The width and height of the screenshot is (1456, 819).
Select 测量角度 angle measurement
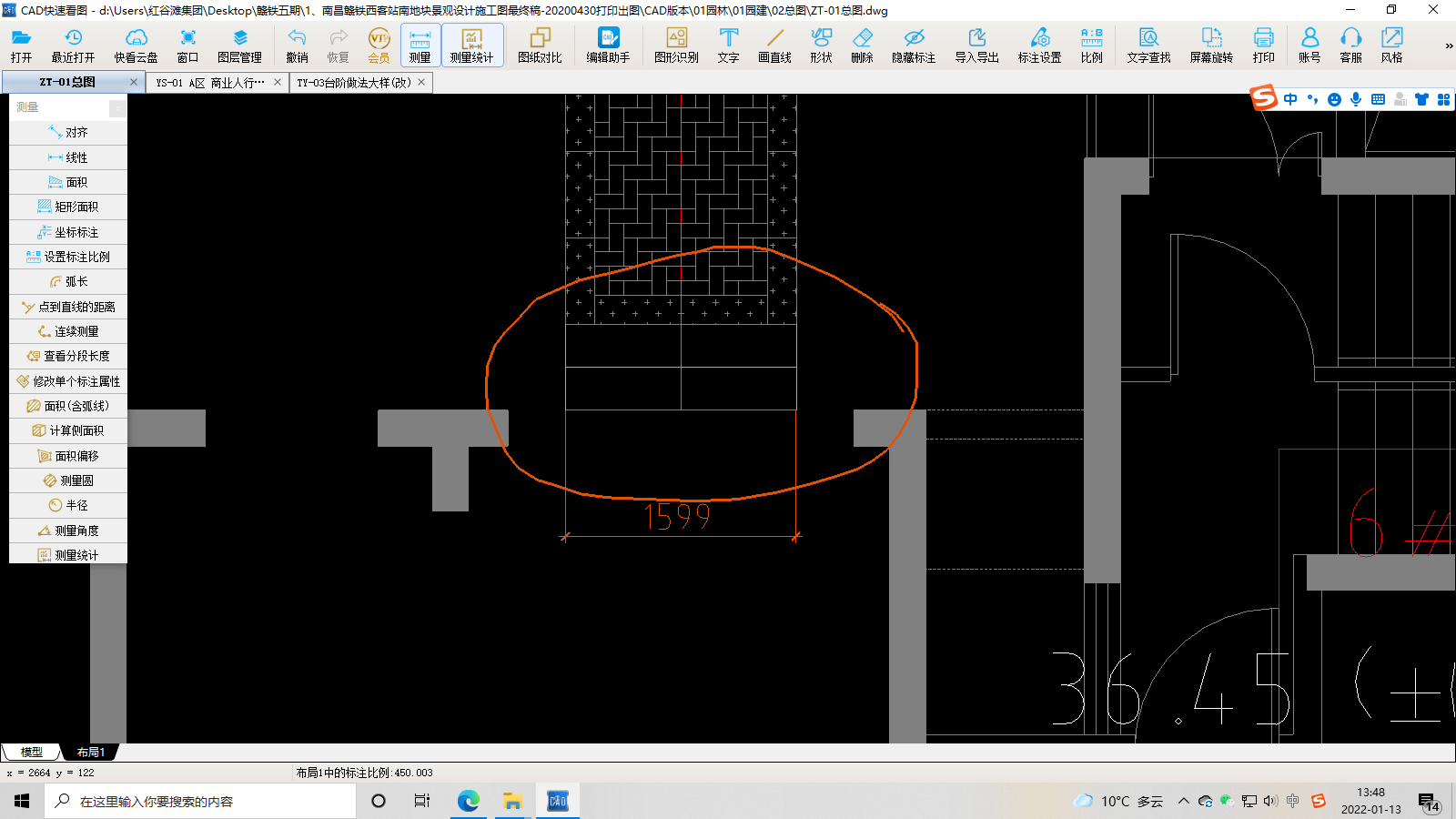(x=68, y=531)
